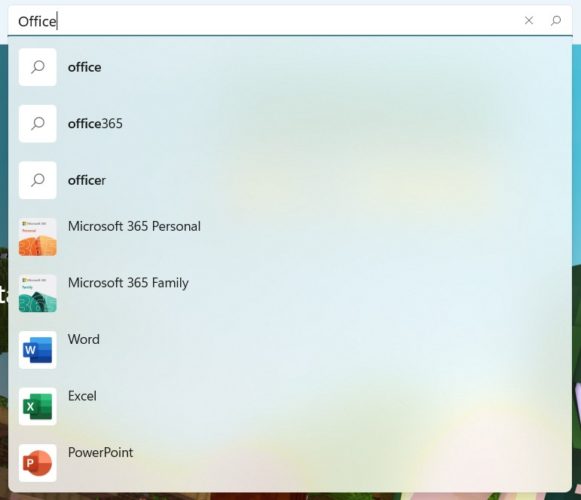Open the Microsoft 365 Personal thumbnail

point(38,237)
